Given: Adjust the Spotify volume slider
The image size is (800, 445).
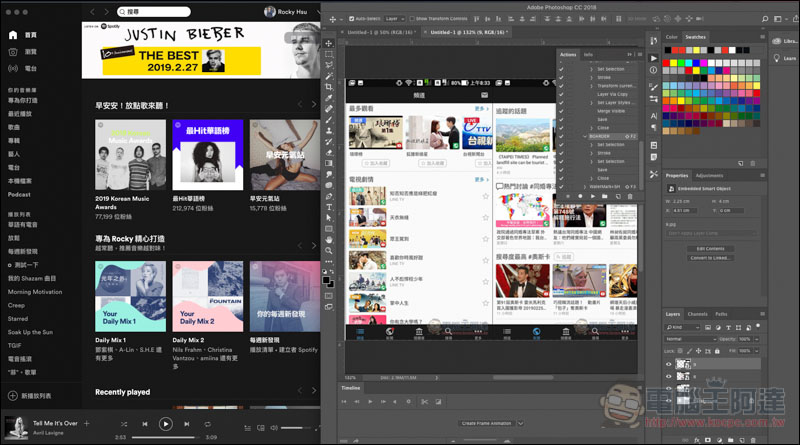Looking at the screenshot, I should [295, 428].
